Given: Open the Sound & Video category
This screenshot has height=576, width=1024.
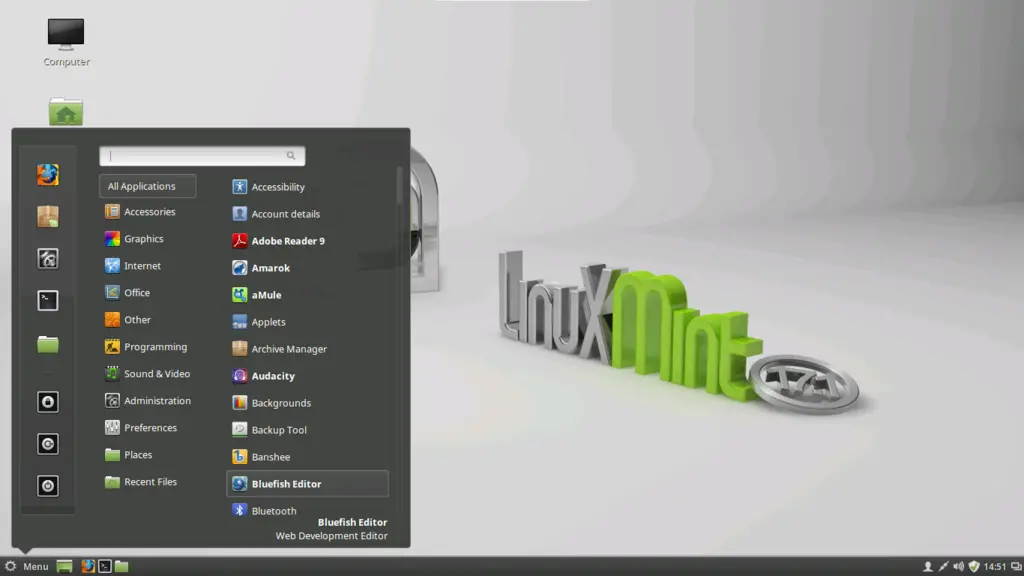Looking at the screenshot, I should [x=148, y=374].
